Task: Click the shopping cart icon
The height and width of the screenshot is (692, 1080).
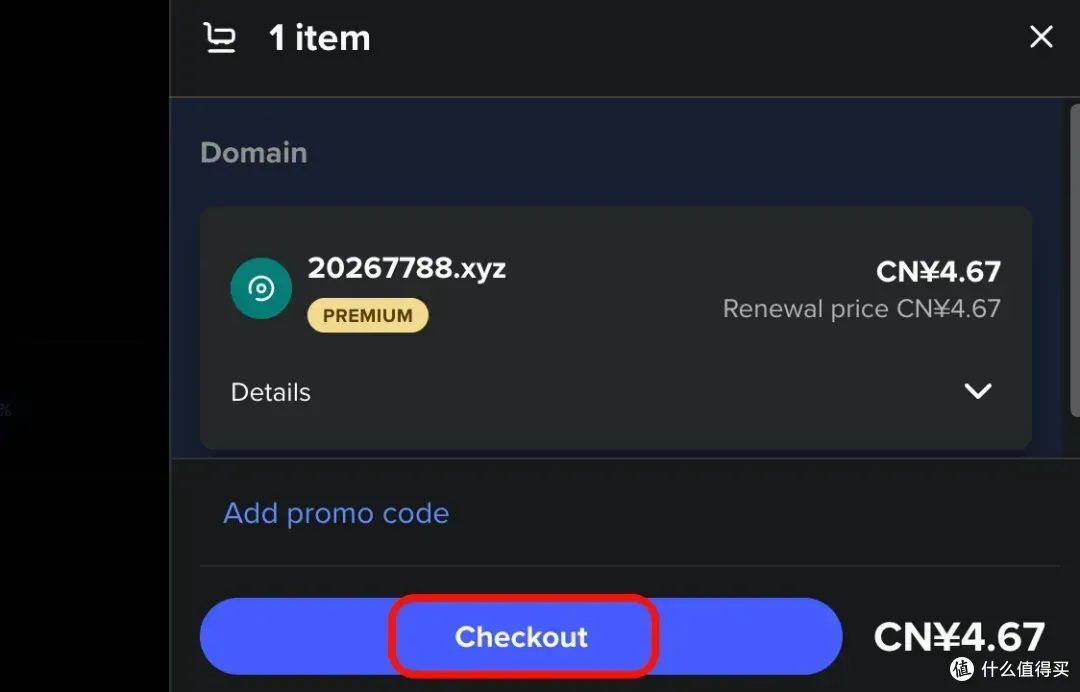Action: (219, 38)
